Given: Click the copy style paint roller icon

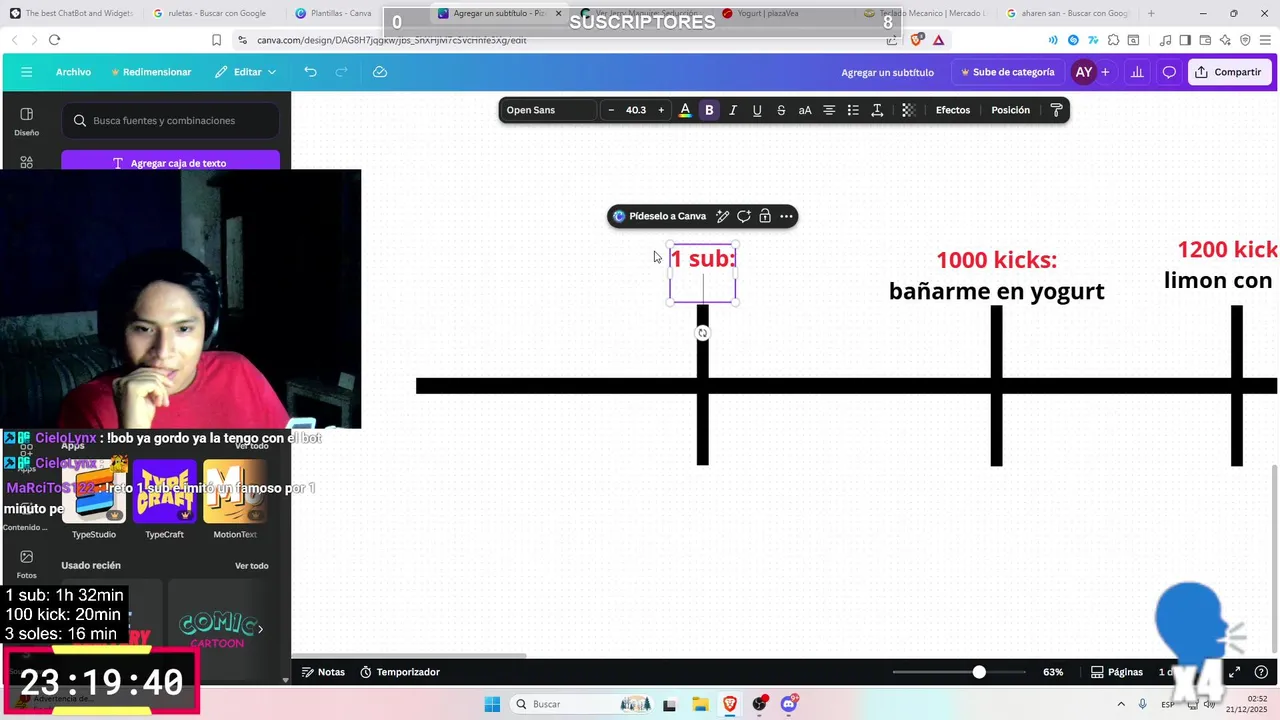Looking at the screenshot, I should [1056, 110].
